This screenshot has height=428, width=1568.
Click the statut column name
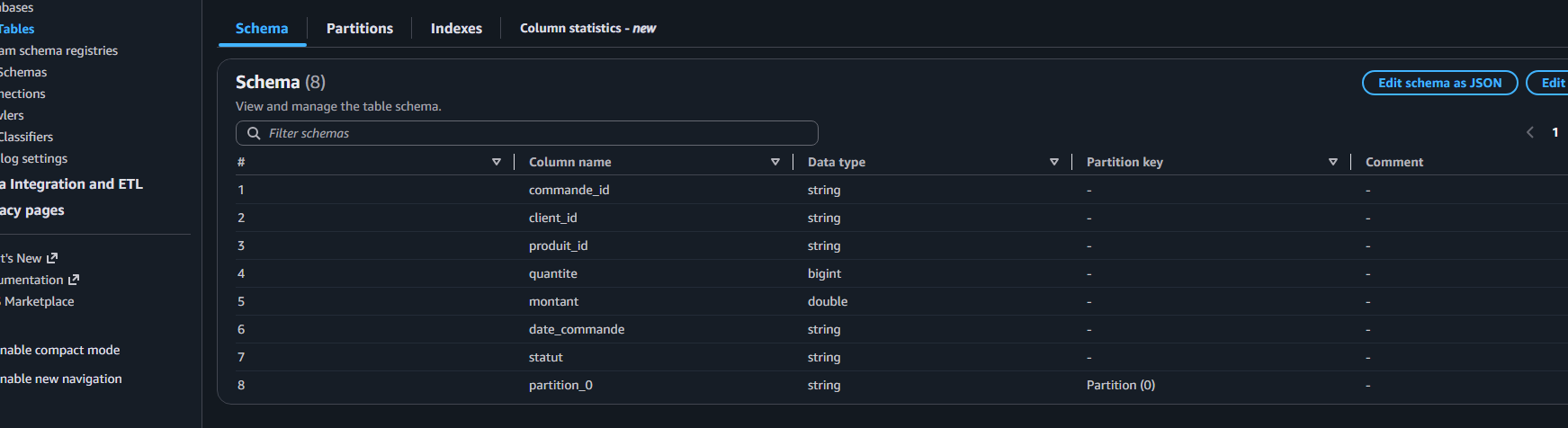coord(546,357)
